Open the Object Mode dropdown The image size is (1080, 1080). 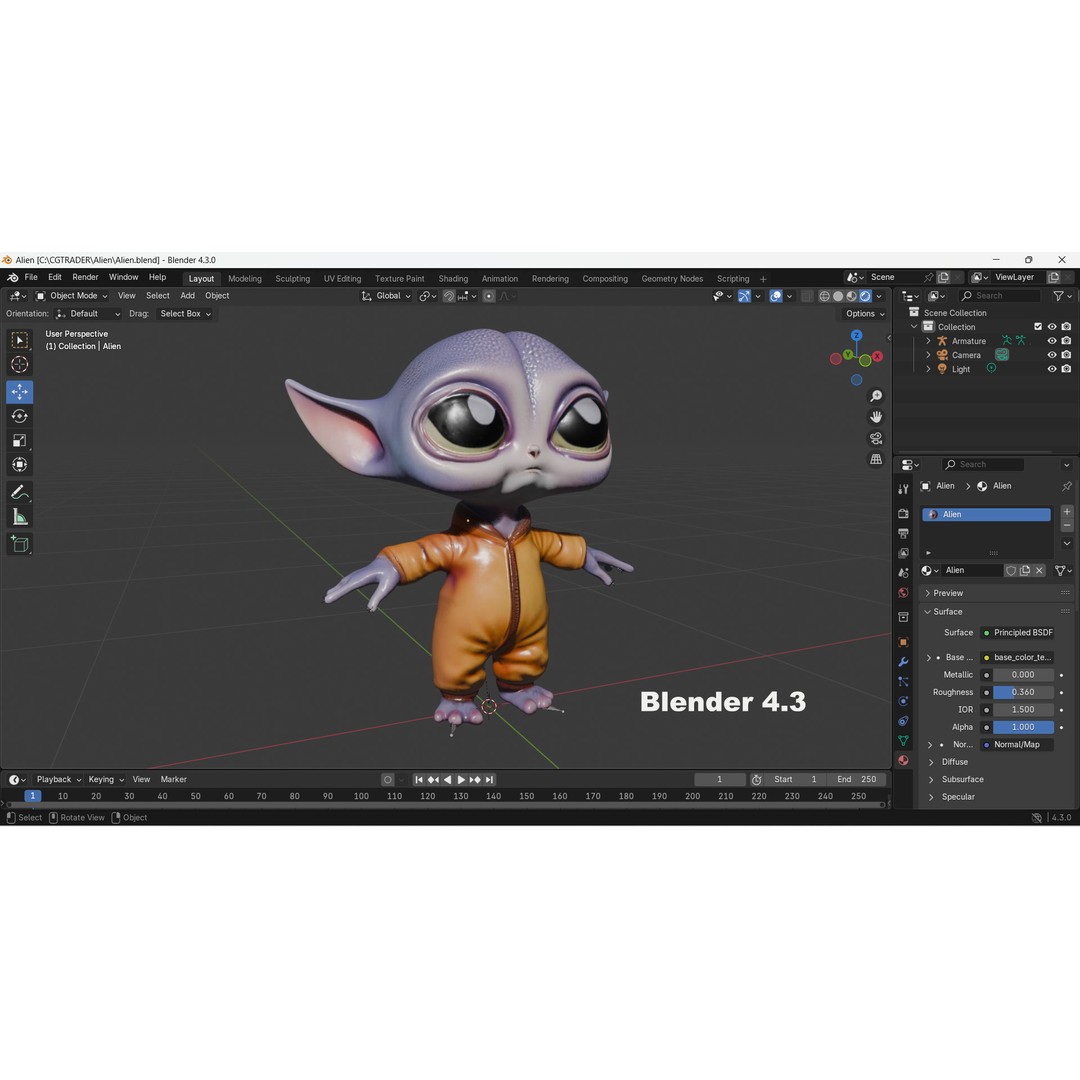[72, 296]
